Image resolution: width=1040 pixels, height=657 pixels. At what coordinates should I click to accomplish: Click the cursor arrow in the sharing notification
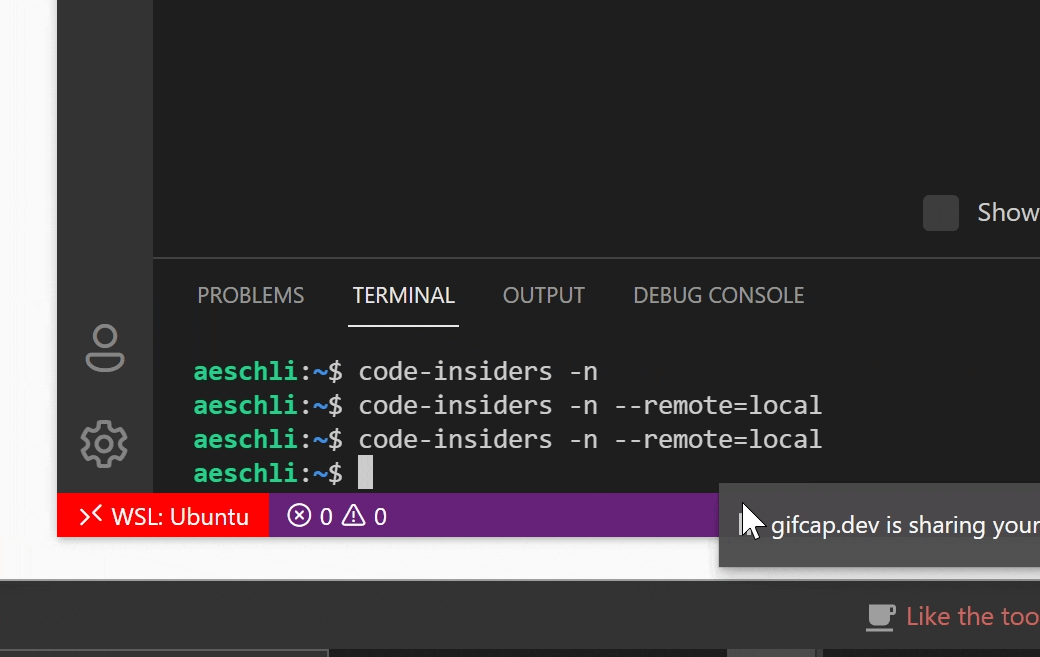pyautogui.click(x=750, y=520)
